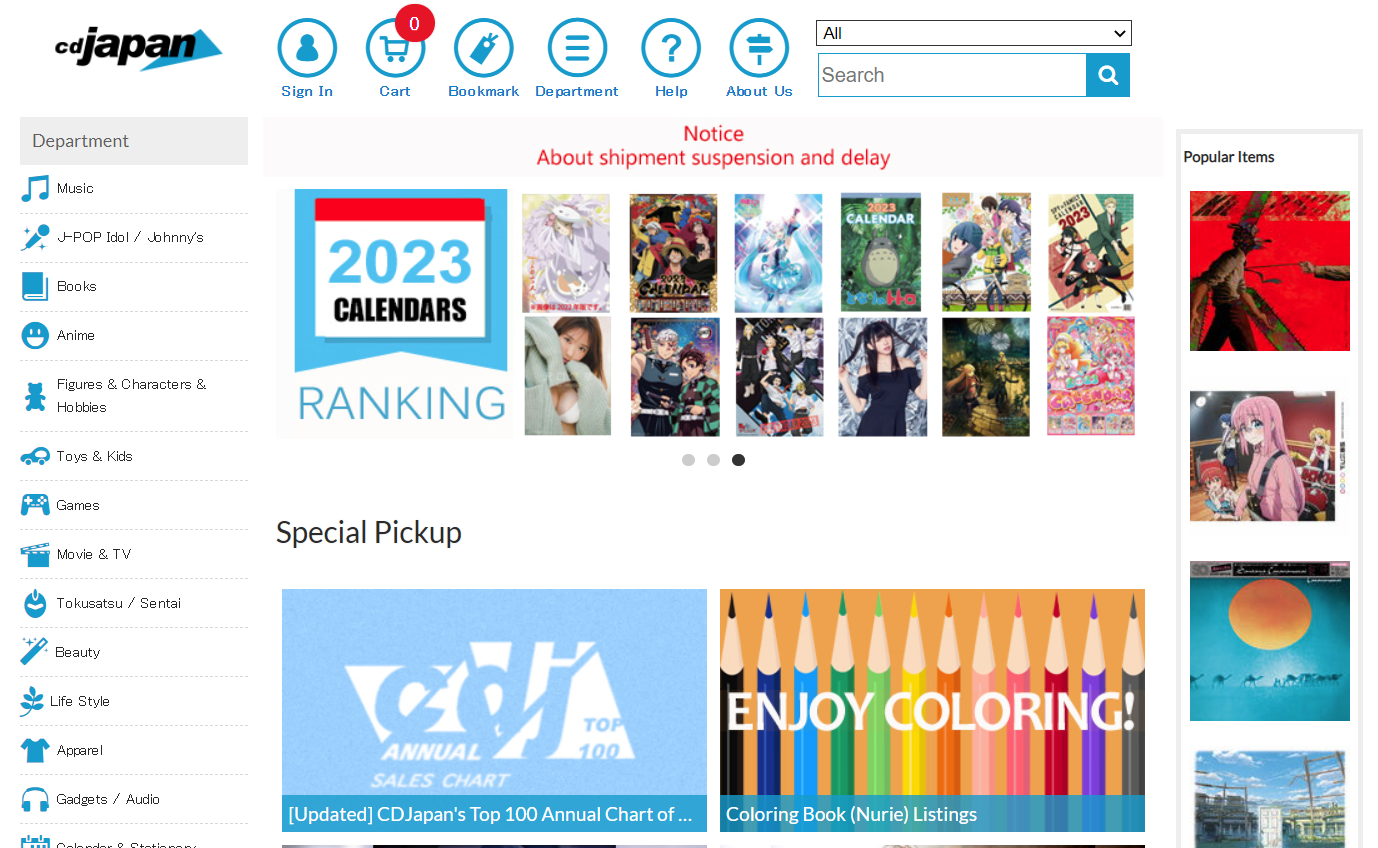Expand the All search category dropdown
The width and height of the screenshot is (1378, 848).
(x=974, y=33)
